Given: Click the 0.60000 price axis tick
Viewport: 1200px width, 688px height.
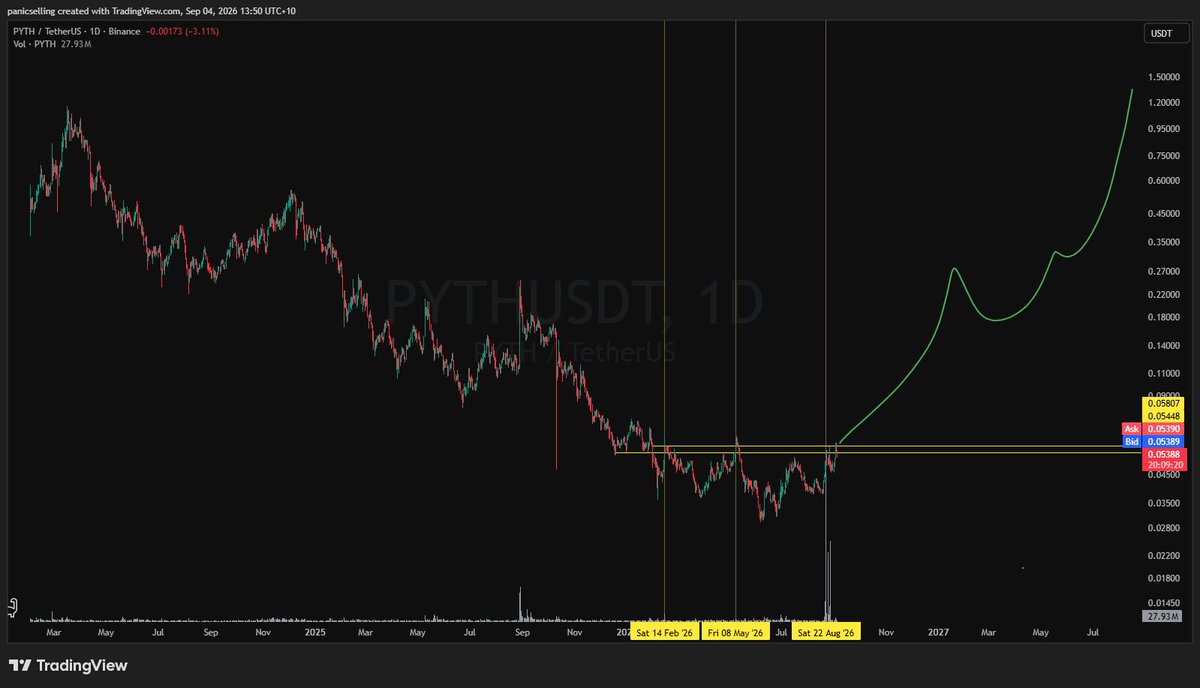Looking at the screenshot, I should 1162,181.
